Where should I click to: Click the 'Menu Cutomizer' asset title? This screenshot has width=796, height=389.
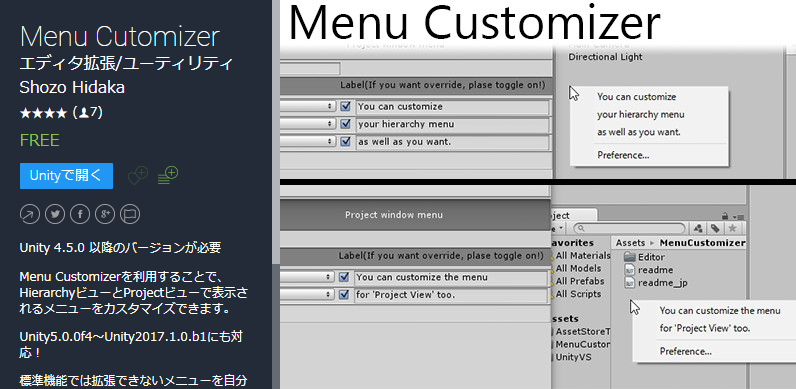click(x=120, y=37)
